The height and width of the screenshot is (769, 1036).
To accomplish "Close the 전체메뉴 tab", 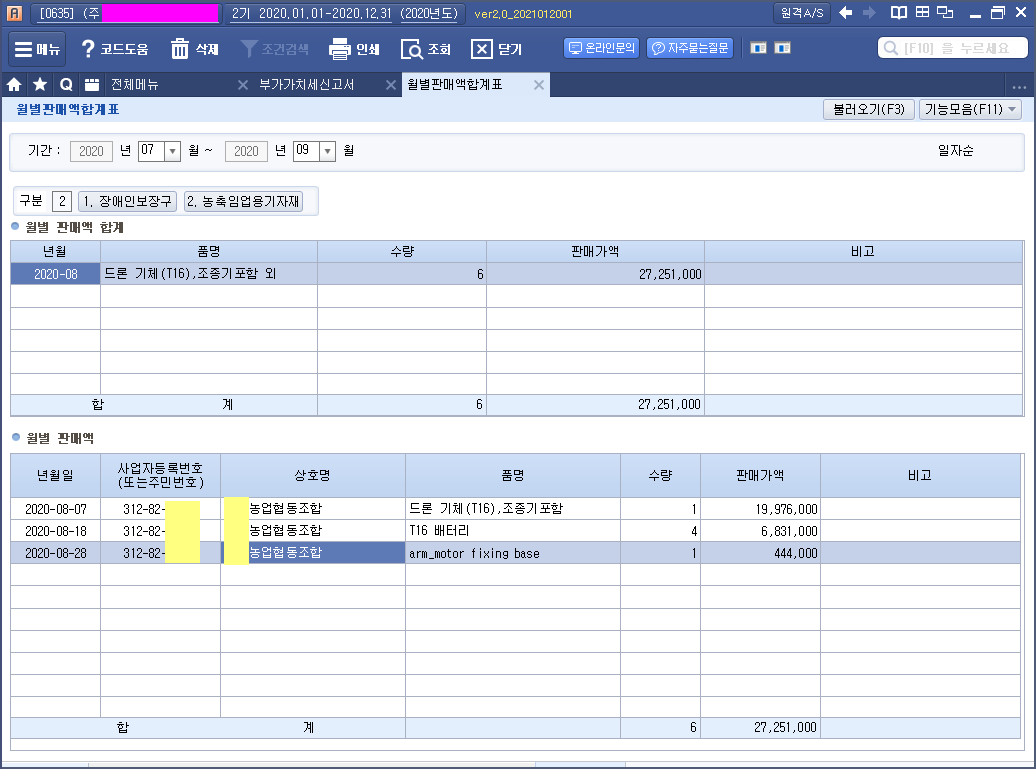I will coord(242,85).
